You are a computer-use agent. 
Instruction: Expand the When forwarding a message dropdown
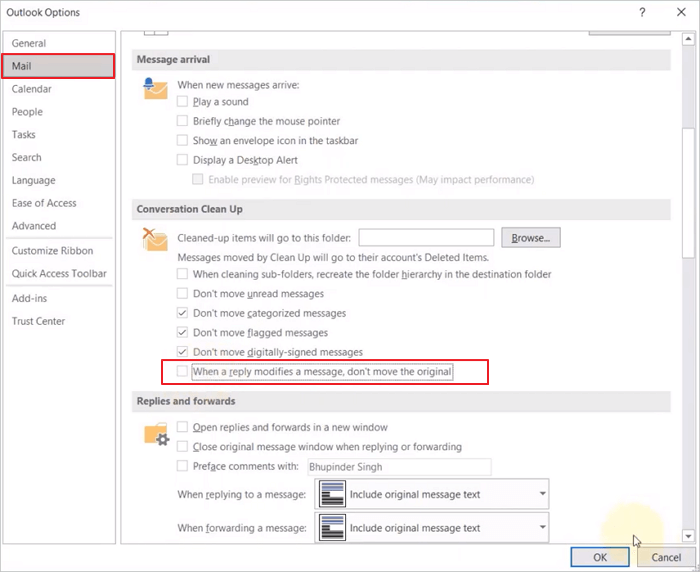(542, 528)
